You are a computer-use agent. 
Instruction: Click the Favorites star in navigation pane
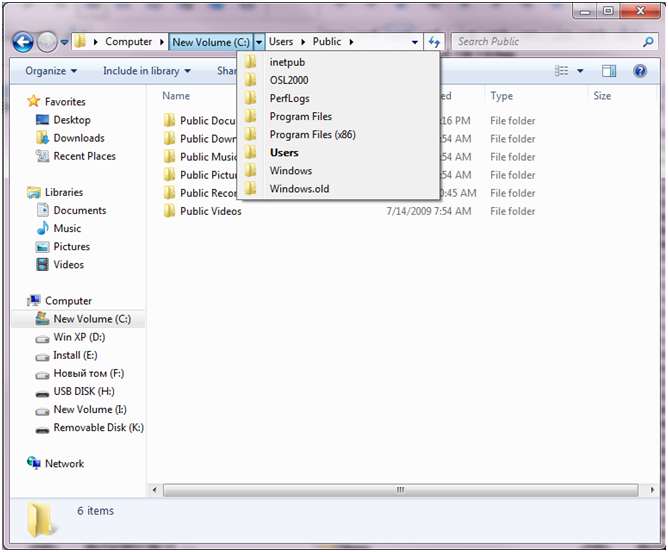click(33, 101)
